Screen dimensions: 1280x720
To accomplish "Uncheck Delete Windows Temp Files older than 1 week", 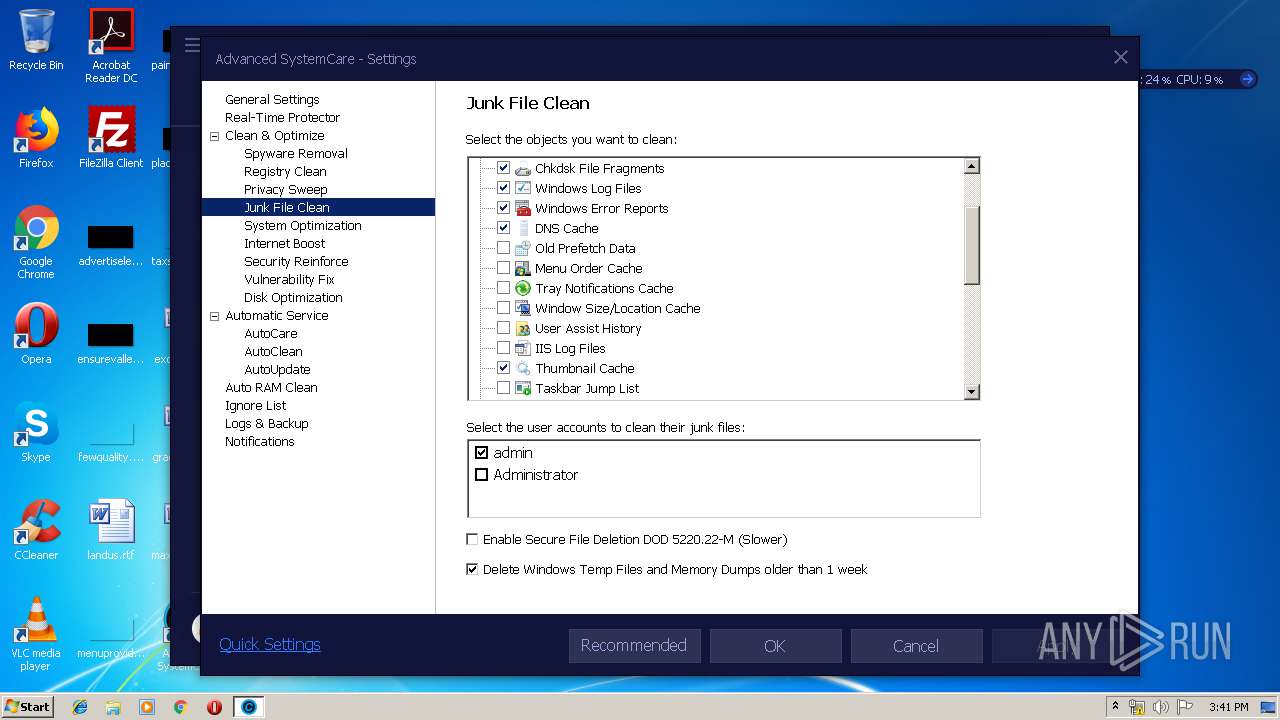I will [x=472, y=570].
